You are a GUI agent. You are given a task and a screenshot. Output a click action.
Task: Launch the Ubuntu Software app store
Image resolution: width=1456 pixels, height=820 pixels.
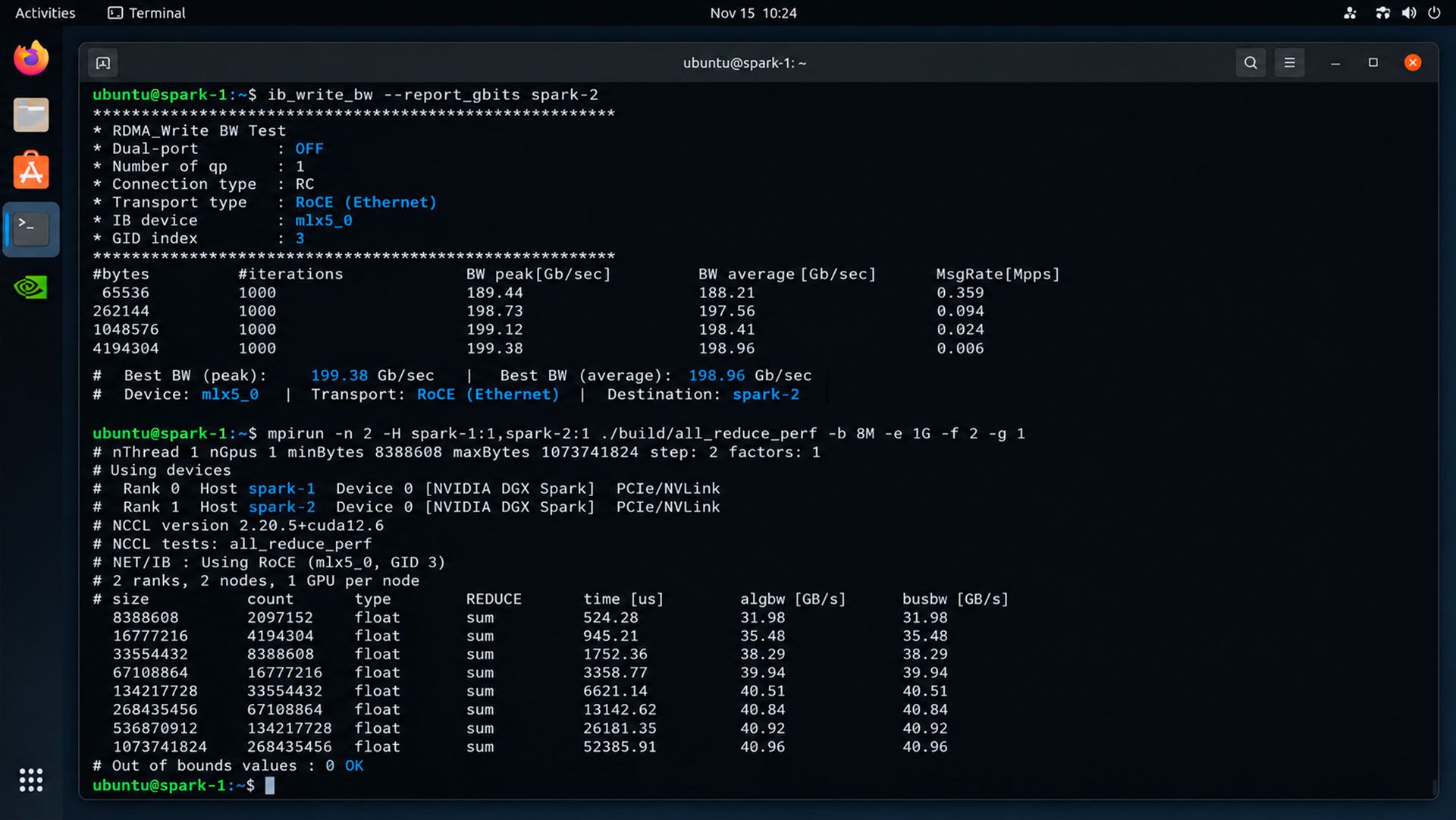pyautogui.click(x=31, y=171)
